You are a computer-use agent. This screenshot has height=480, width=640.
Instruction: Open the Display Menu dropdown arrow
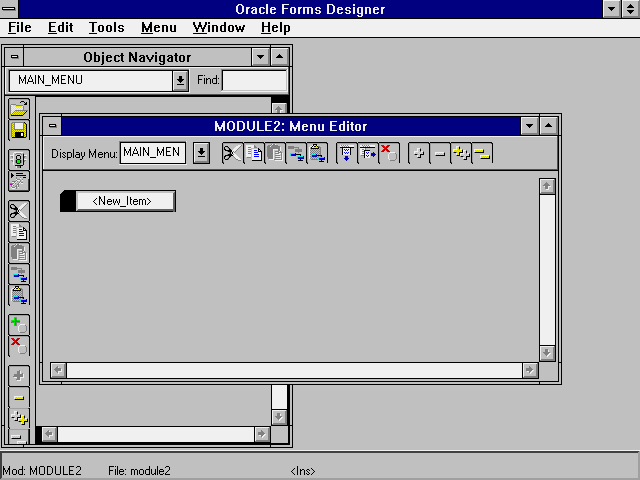pos(201,153)
